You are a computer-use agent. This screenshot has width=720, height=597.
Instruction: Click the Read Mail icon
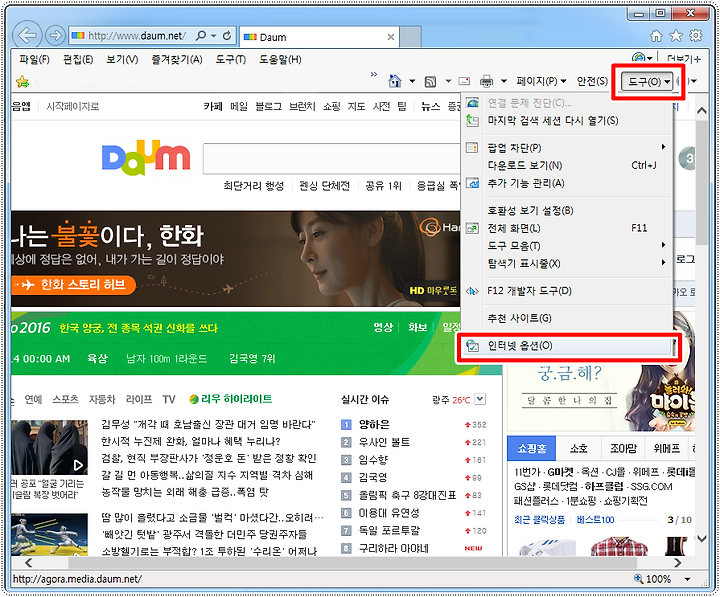pyautogui.click(x=464, y=81)
